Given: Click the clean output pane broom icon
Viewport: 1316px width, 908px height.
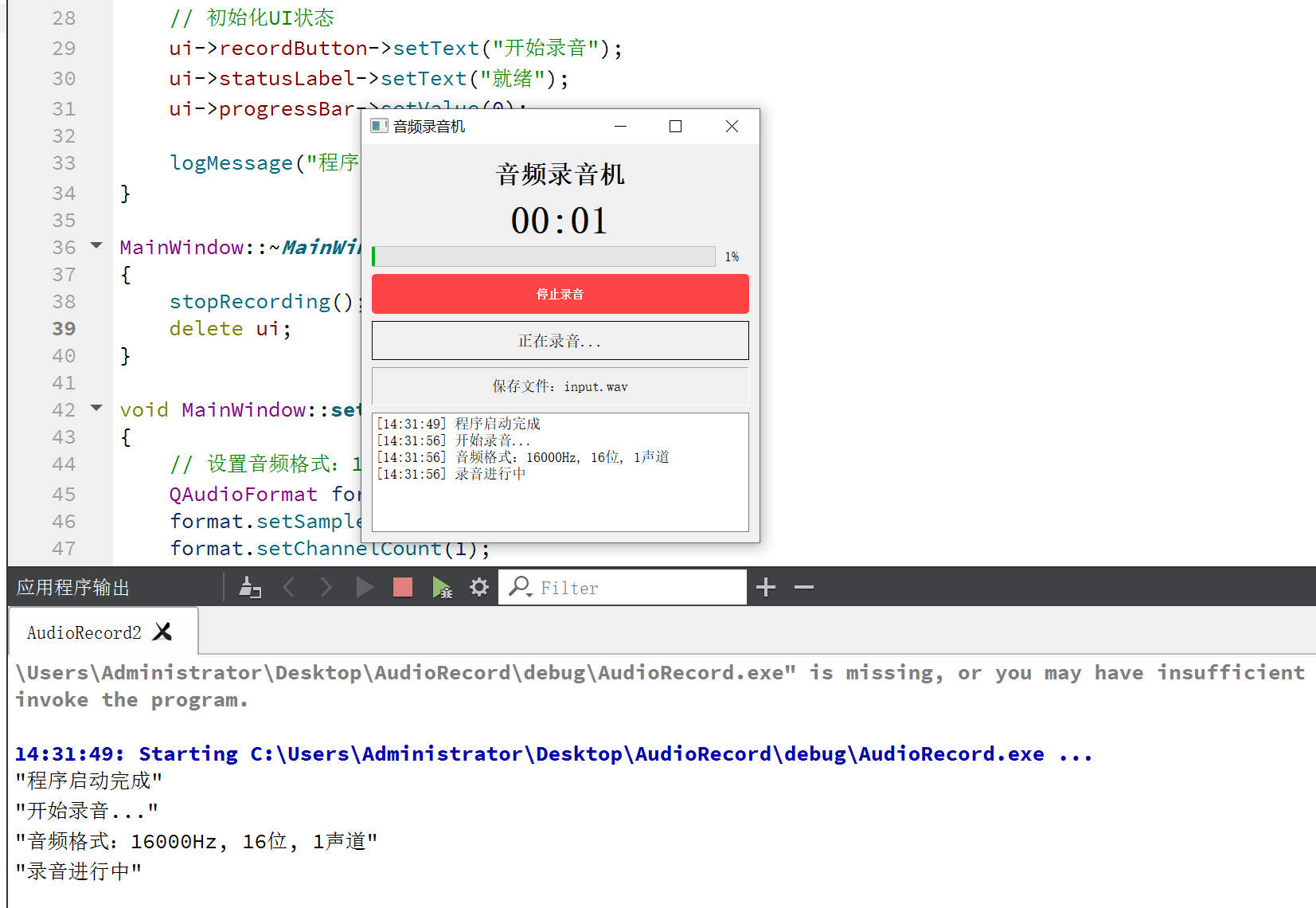Looking at the screenshot, I should tap(250, 588).
